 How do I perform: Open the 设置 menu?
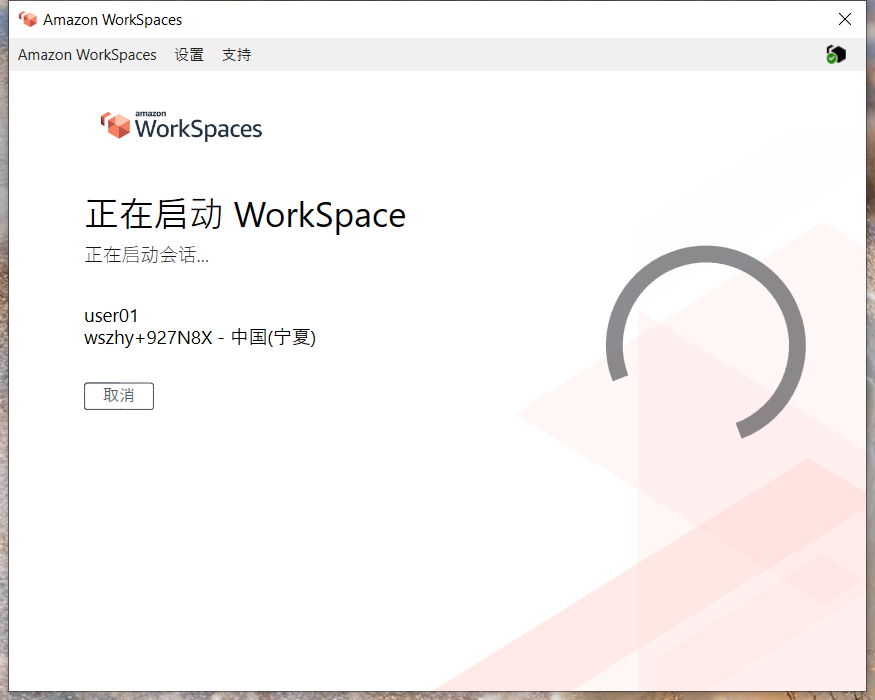[189, 55]
